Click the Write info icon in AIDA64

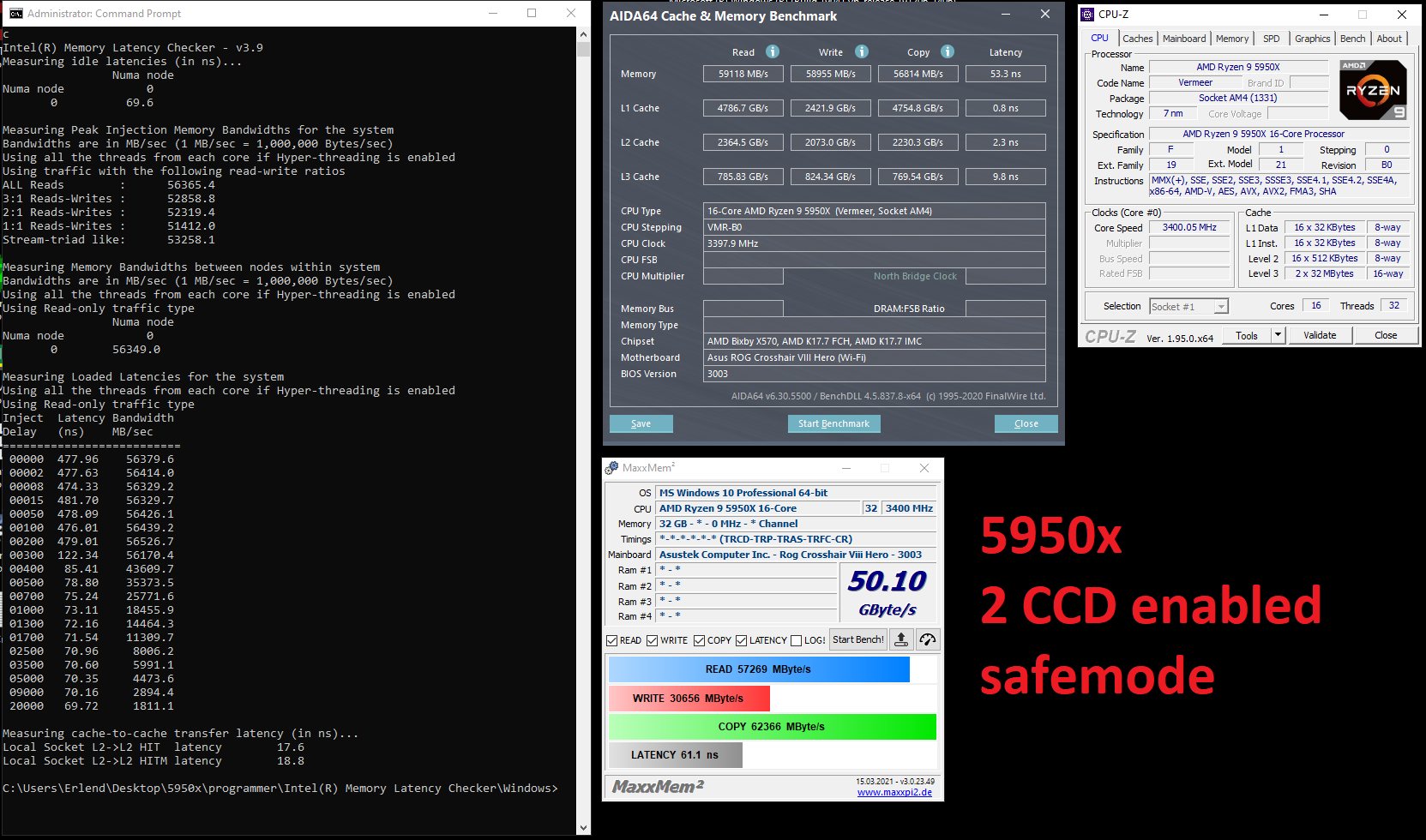[x=862, y=51]
